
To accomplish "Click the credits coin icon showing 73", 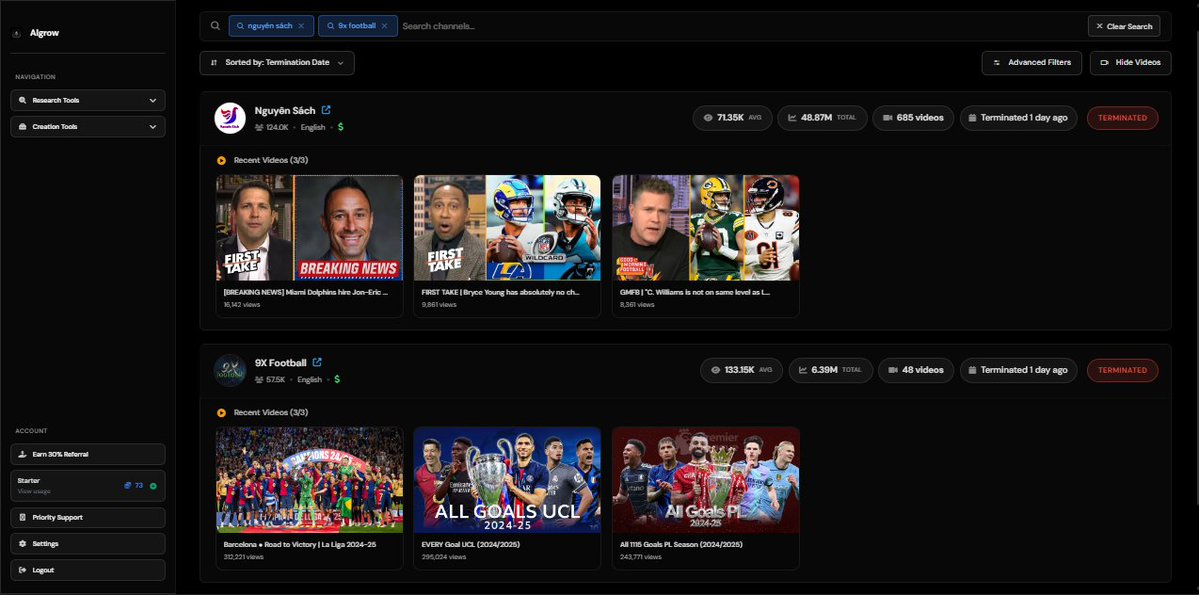I will pos(128,486).
